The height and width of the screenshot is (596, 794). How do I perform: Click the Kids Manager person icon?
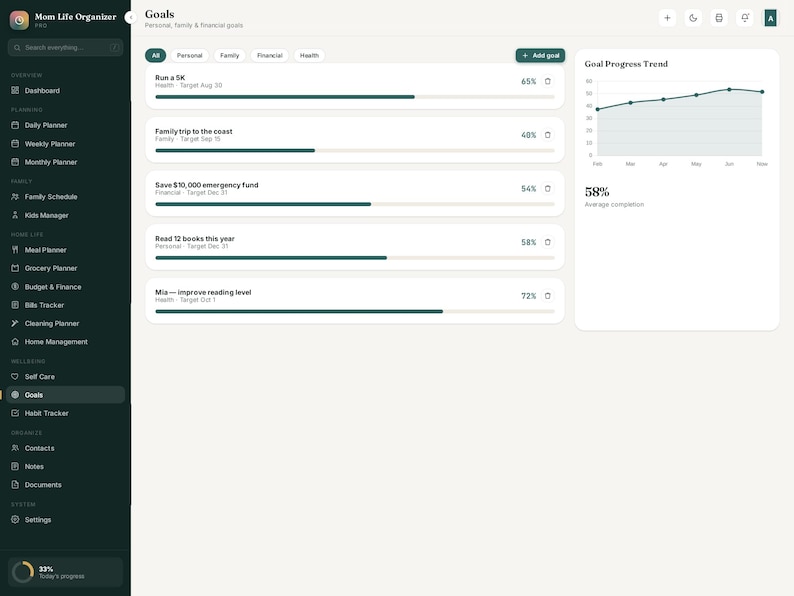(15, 215)
